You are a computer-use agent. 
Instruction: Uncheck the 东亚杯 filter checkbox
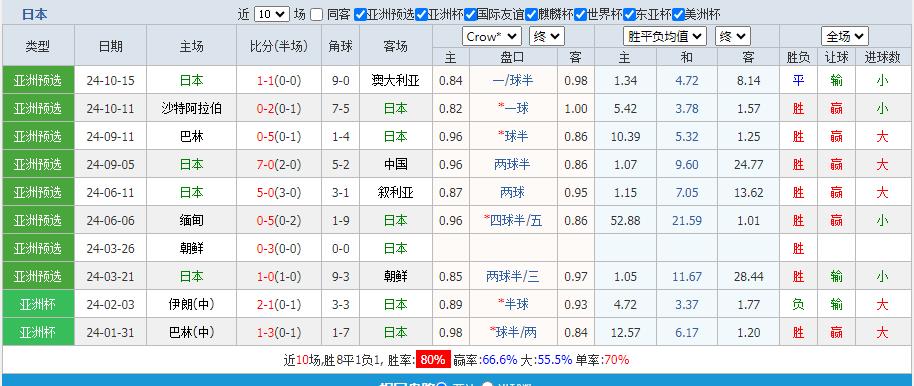(x=629, y=15)
